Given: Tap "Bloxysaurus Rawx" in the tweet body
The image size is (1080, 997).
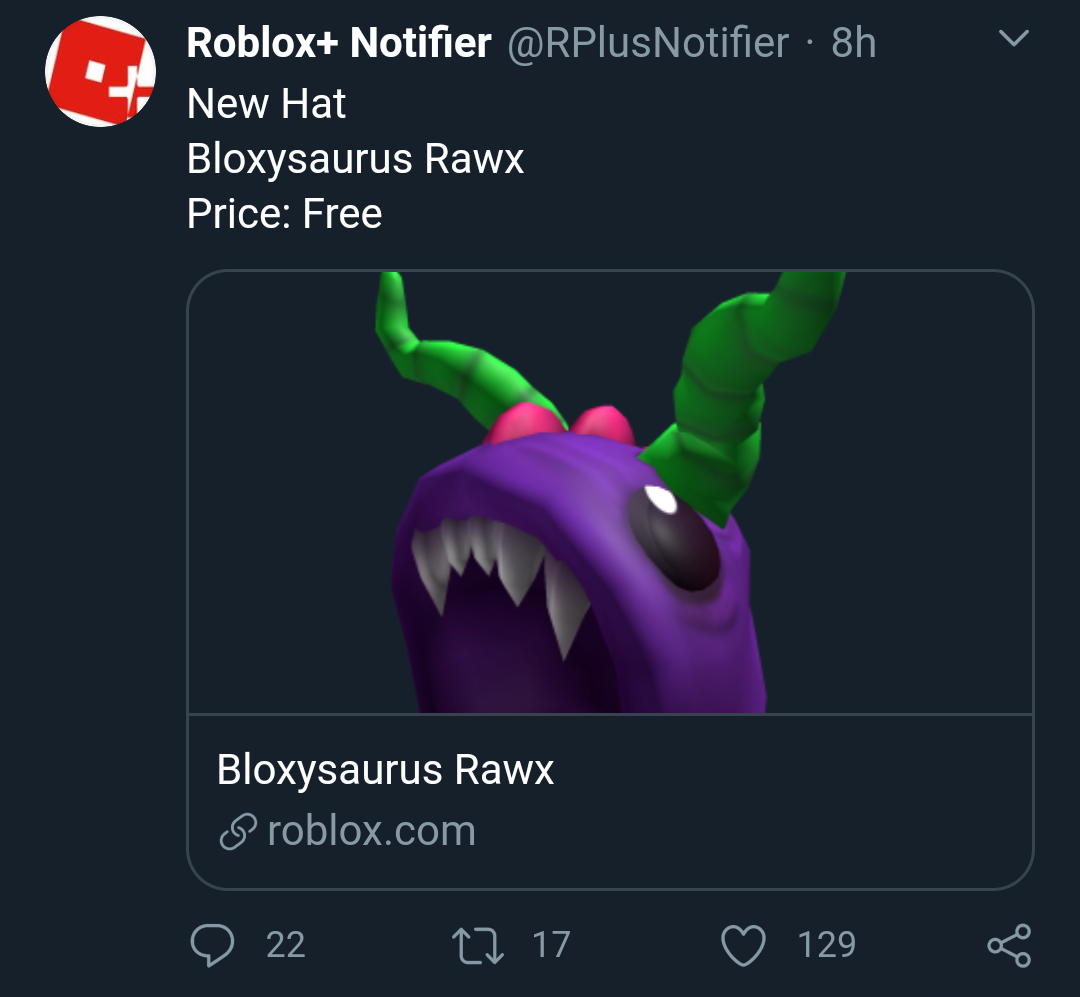Looking at the screenshot, I should click(x=355, y=159).
